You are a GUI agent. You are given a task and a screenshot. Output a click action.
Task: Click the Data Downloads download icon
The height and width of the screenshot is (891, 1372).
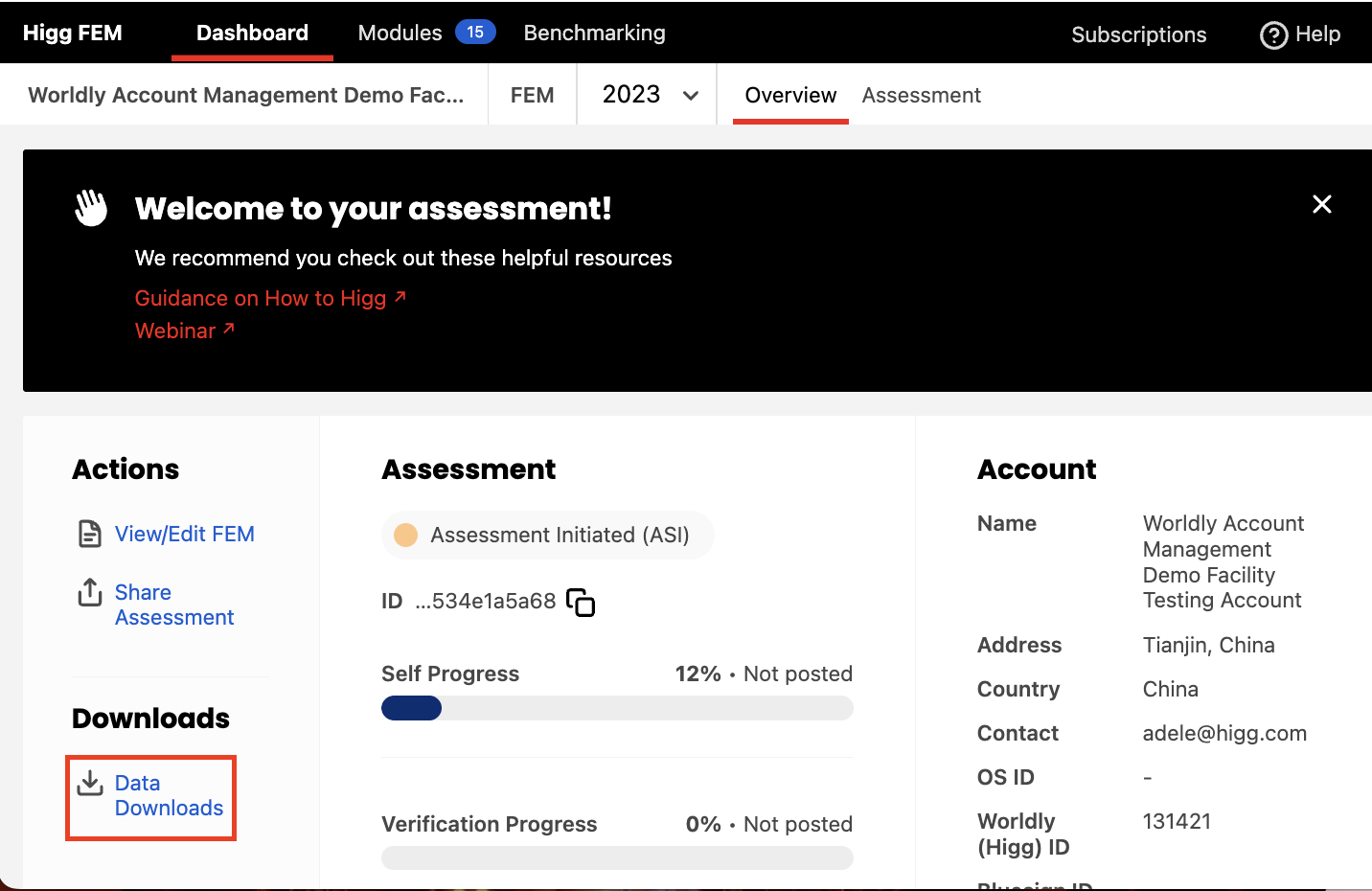click(x=90, y=784)
